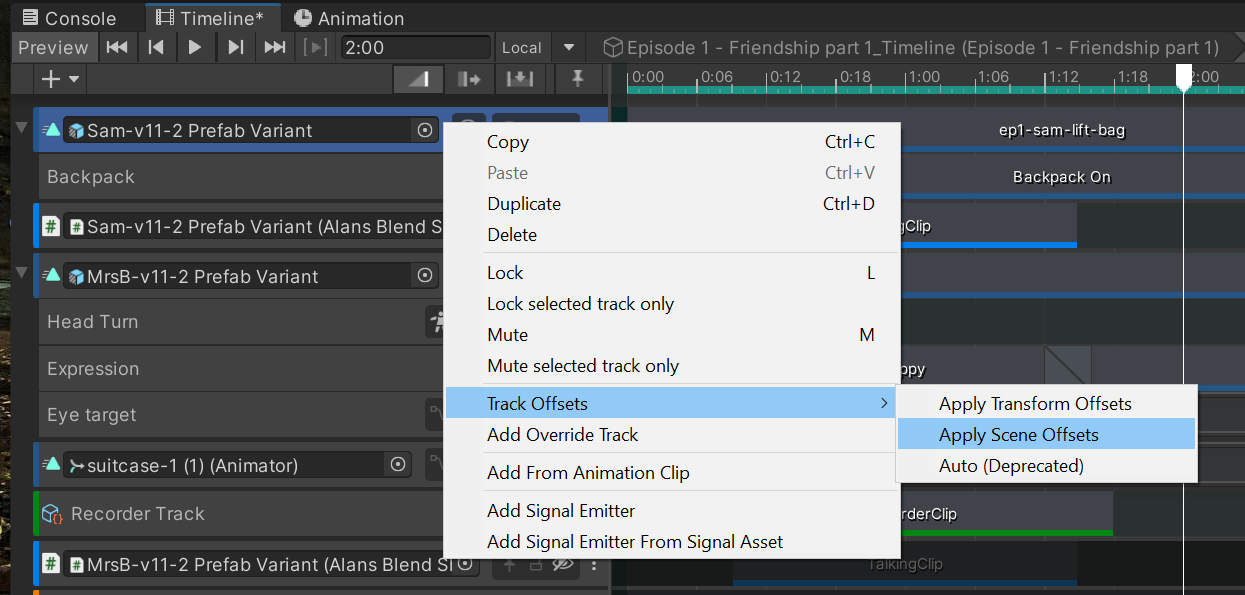This screenshot has height=595, width=1245.
Task: Open the Add track plus dropdown
Action: pos(59,79)
